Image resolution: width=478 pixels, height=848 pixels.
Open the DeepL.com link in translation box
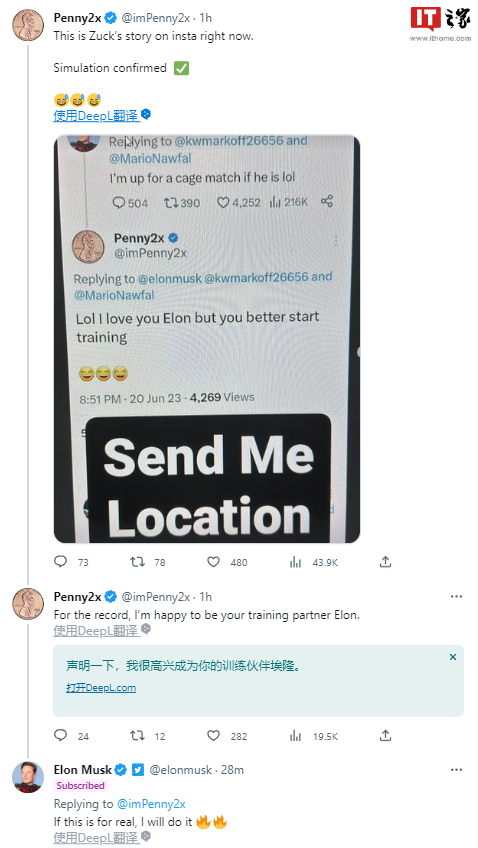pos(101,687)
